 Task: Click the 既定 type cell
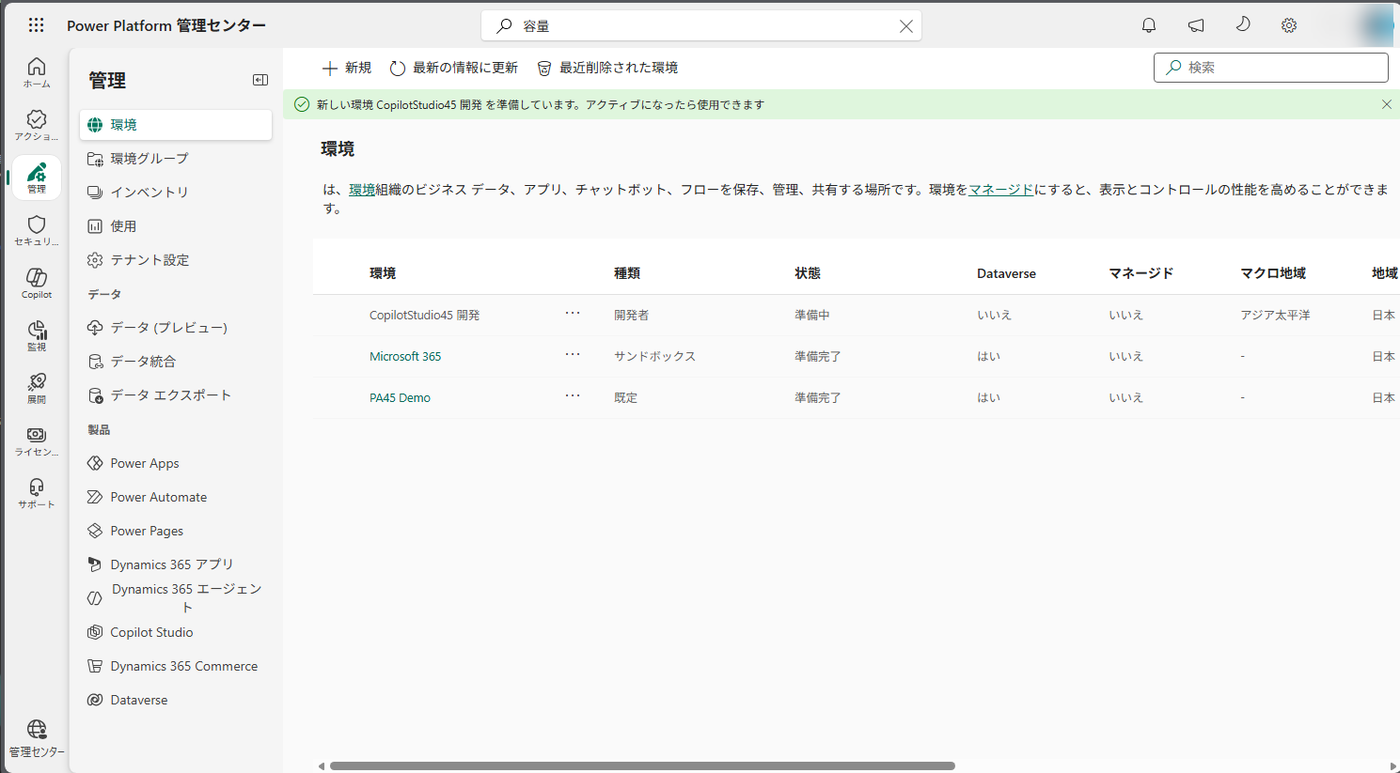pos(626,397)
